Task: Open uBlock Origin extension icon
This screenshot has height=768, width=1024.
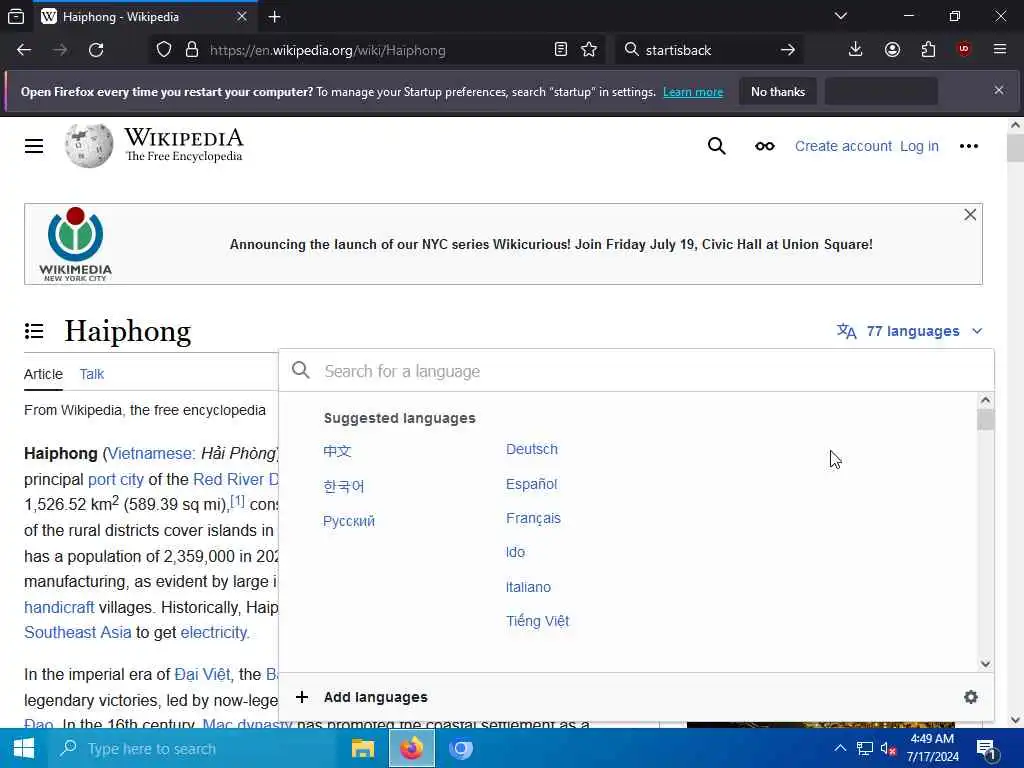Action: click(964, 50)
